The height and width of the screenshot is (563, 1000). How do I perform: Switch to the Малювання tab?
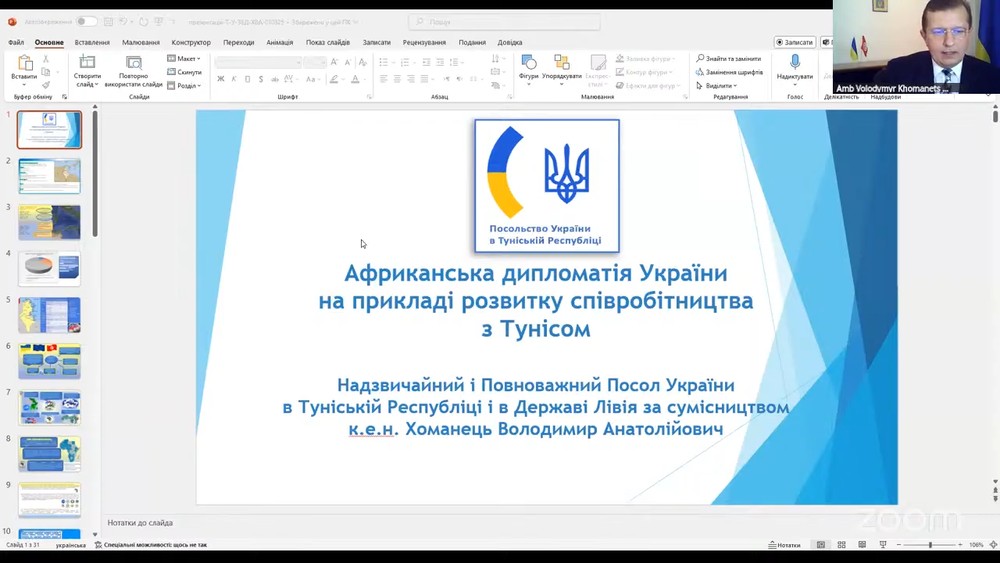coord(140,42)
